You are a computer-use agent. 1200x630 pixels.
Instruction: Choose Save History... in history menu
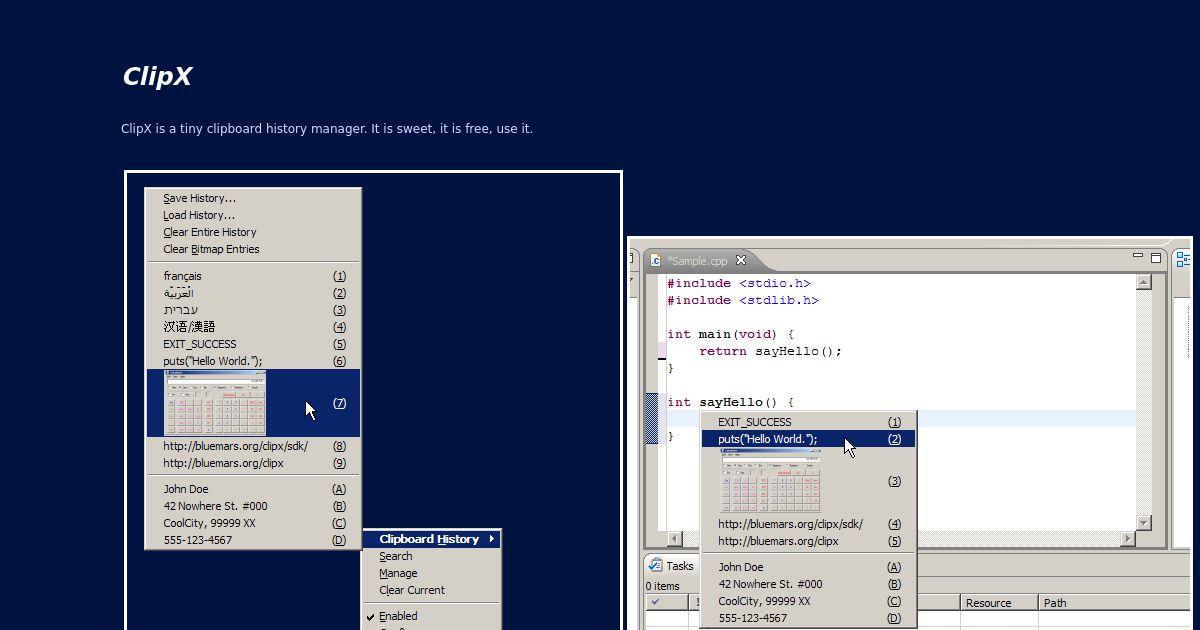(253, 198)
